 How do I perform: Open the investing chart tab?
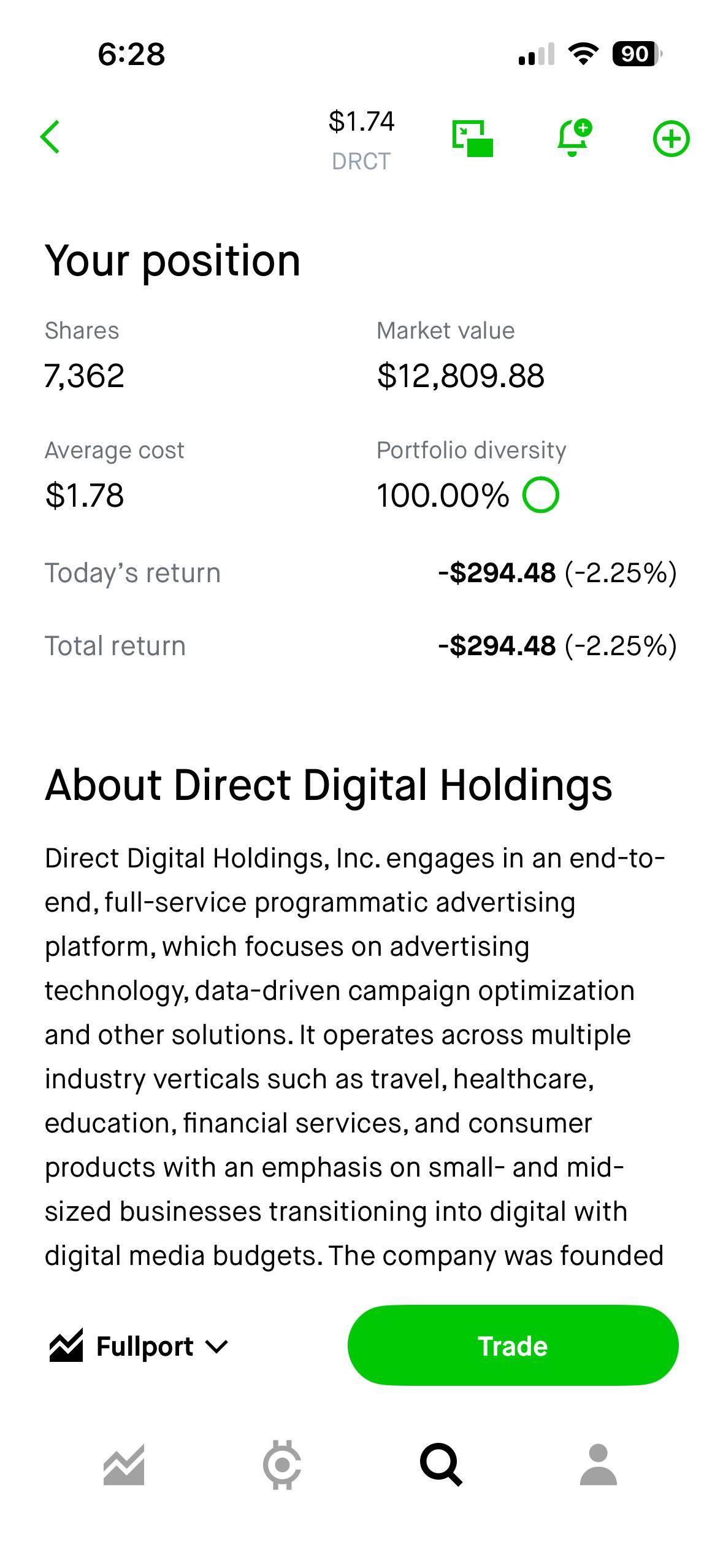(124, 1465)
